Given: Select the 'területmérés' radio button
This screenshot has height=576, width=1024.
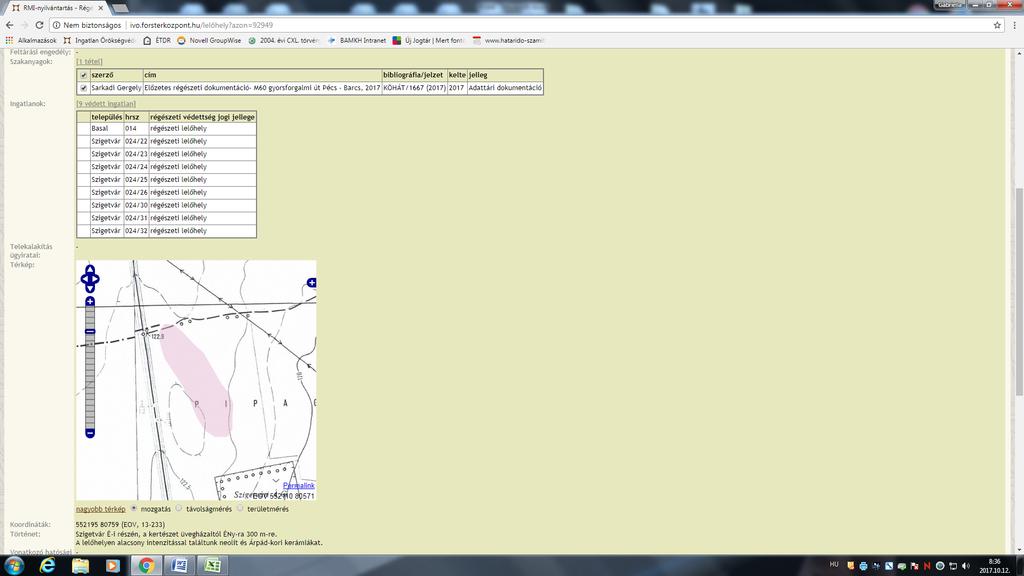Looking at the screenshot, I should 240,508.
